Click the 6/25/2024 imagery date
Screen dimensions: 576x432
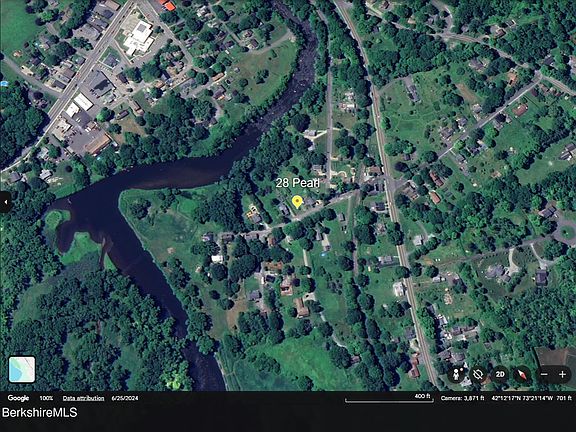125,398
